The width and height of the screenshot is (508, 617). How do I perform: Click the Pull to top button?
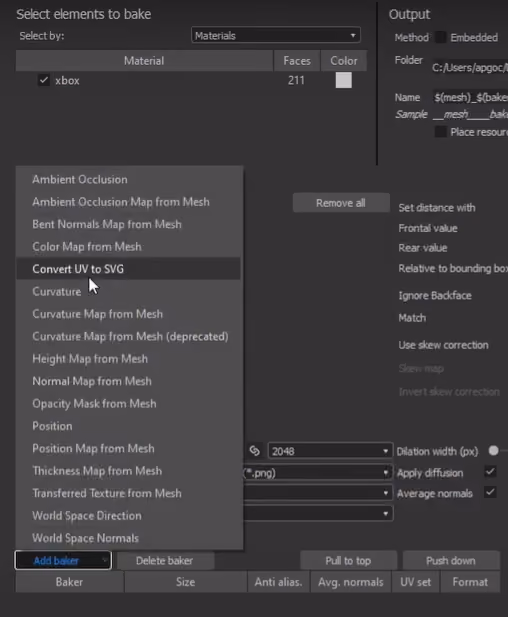point(348,560)
